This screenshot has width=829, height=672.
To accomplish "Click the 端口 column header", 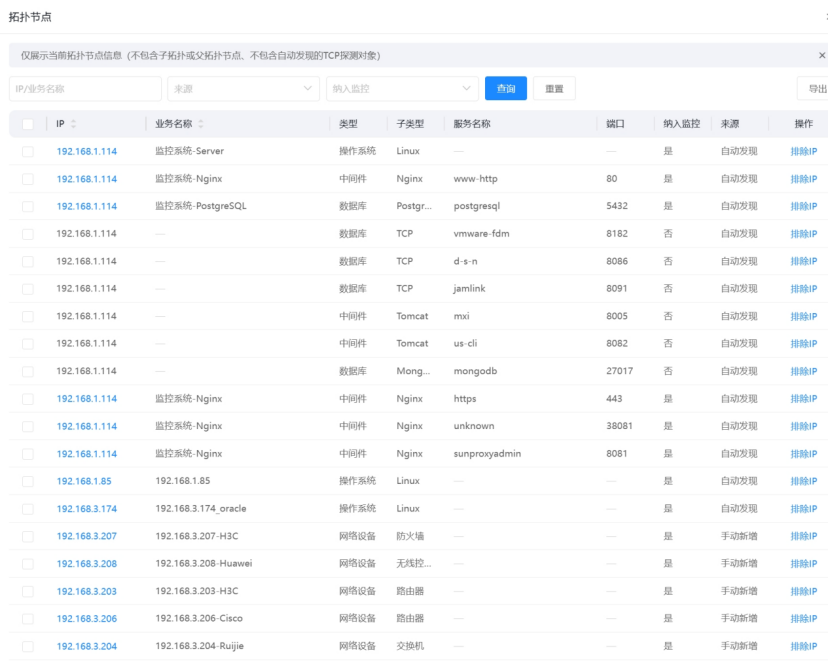I will [x=615, y=124].
